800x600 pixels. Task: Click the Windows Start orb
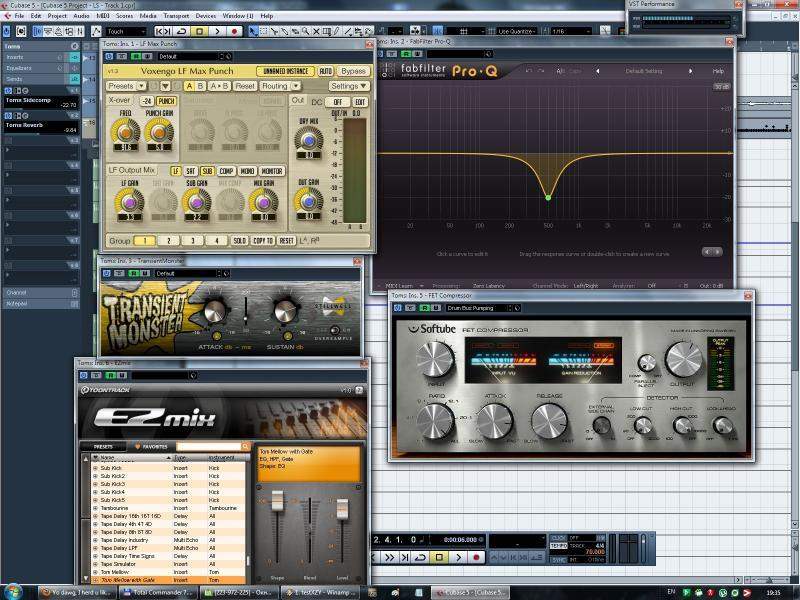[12, 591]
